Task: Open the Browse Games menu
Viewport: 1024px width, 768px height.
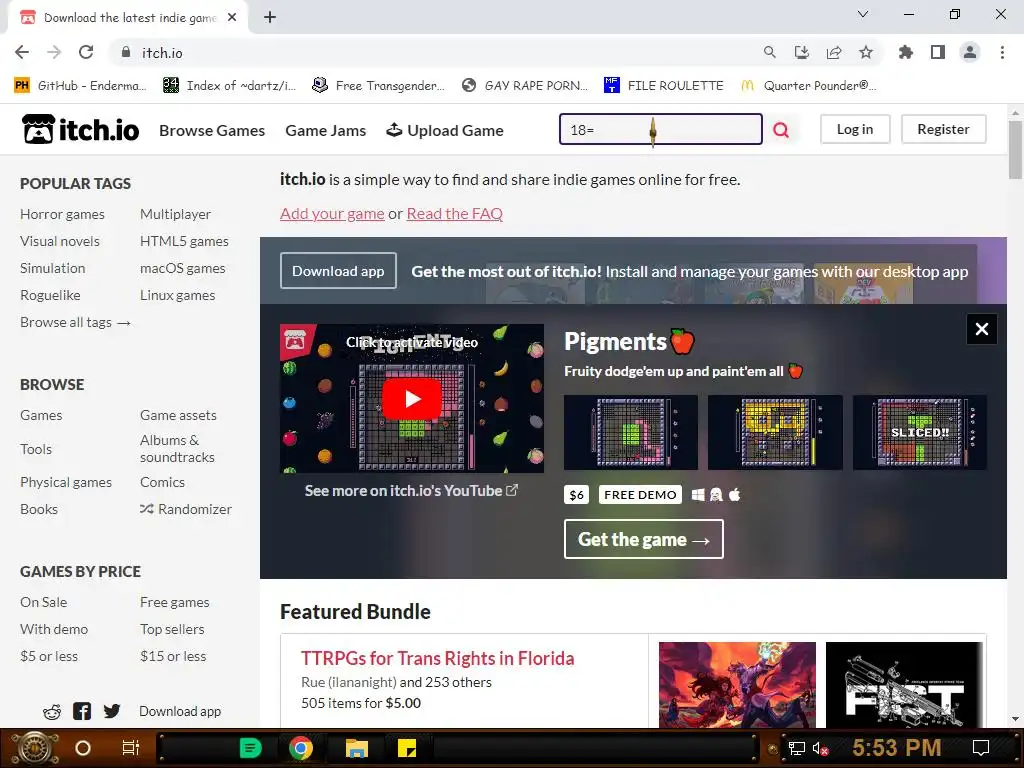Action: point(212,131)
